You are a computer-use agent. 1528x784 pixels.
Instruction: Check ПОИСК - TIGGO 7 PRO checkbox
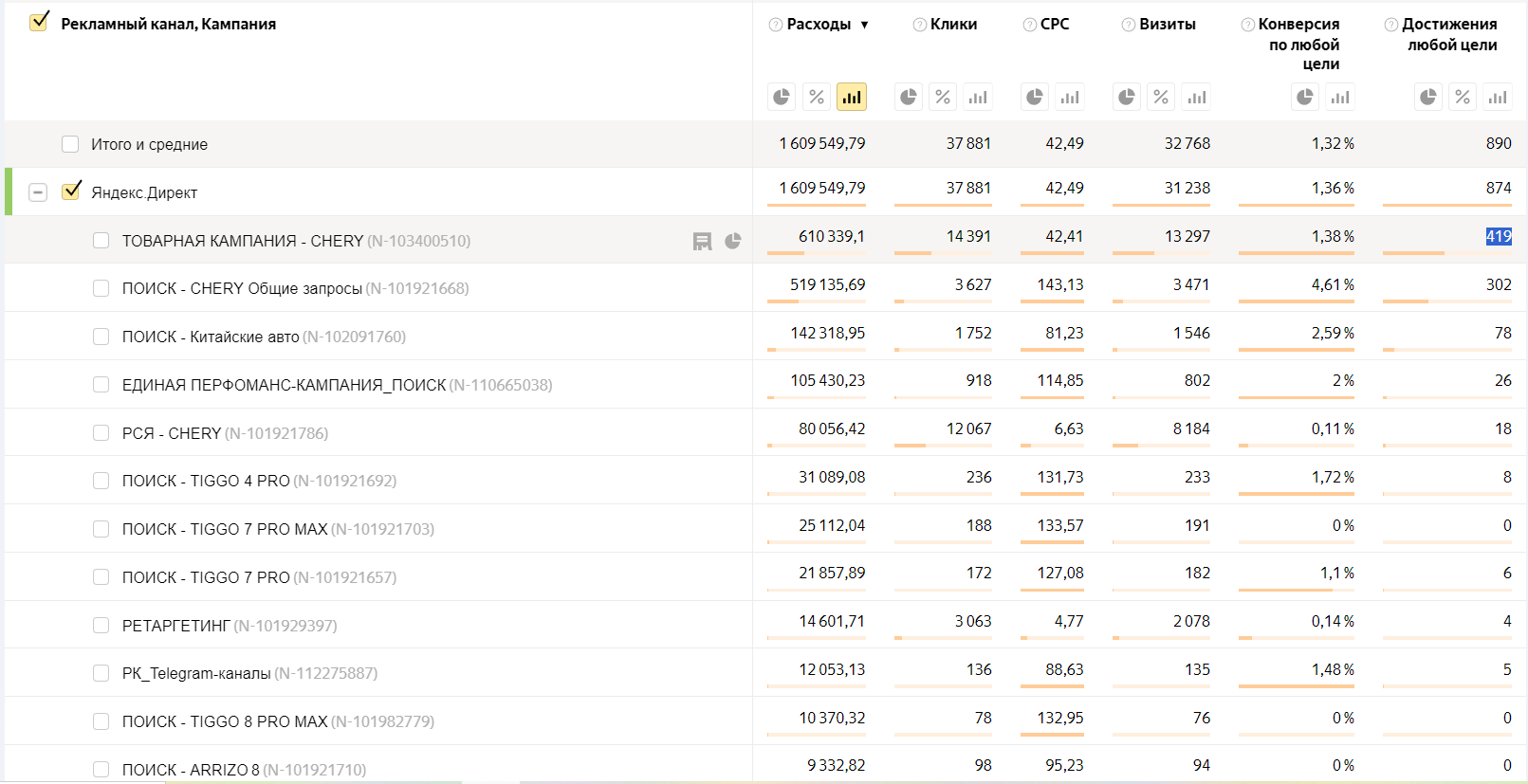(101, 577)
